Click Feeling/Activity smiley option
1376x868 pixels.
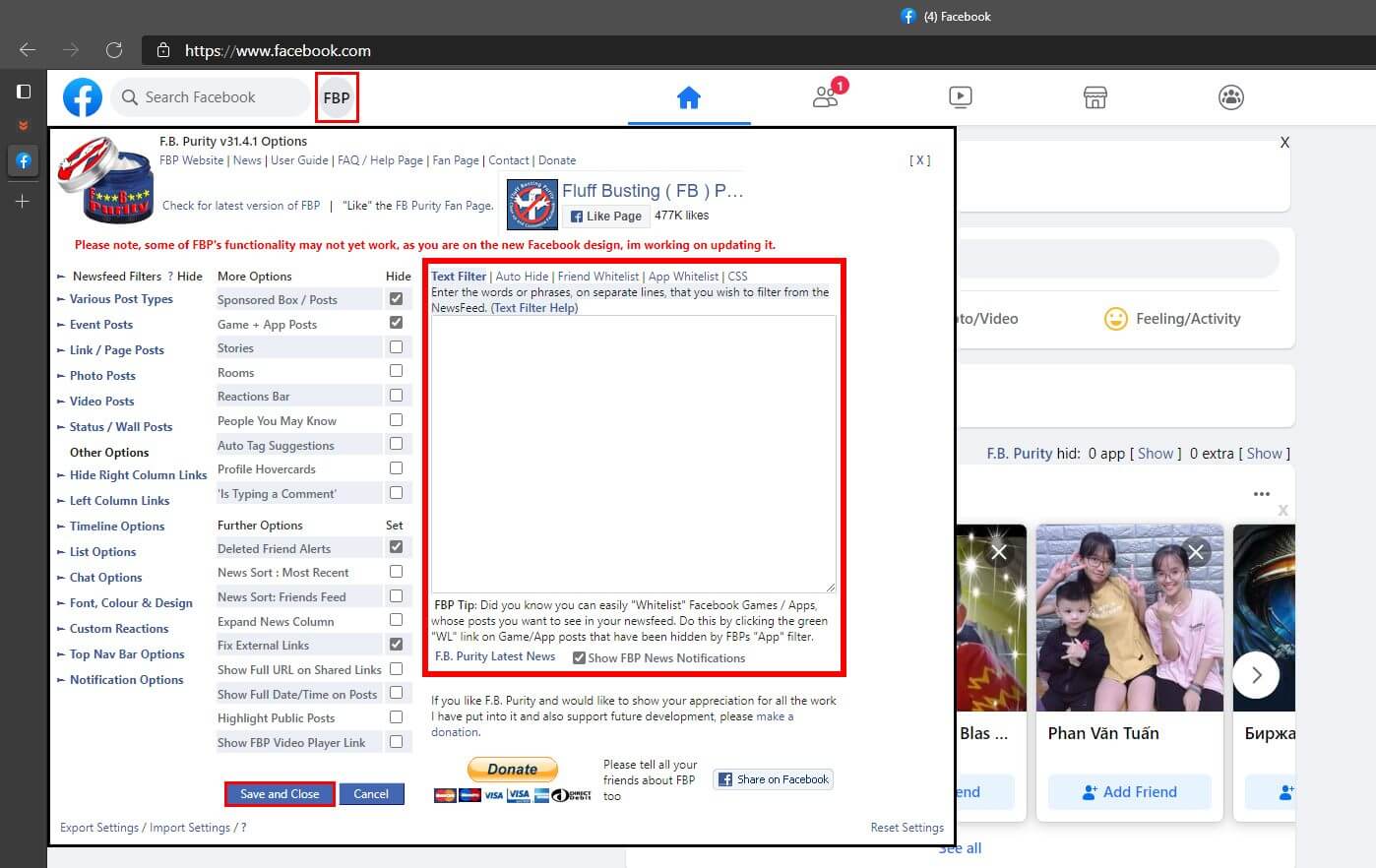pyautogui.click(x=1172, y=319)
